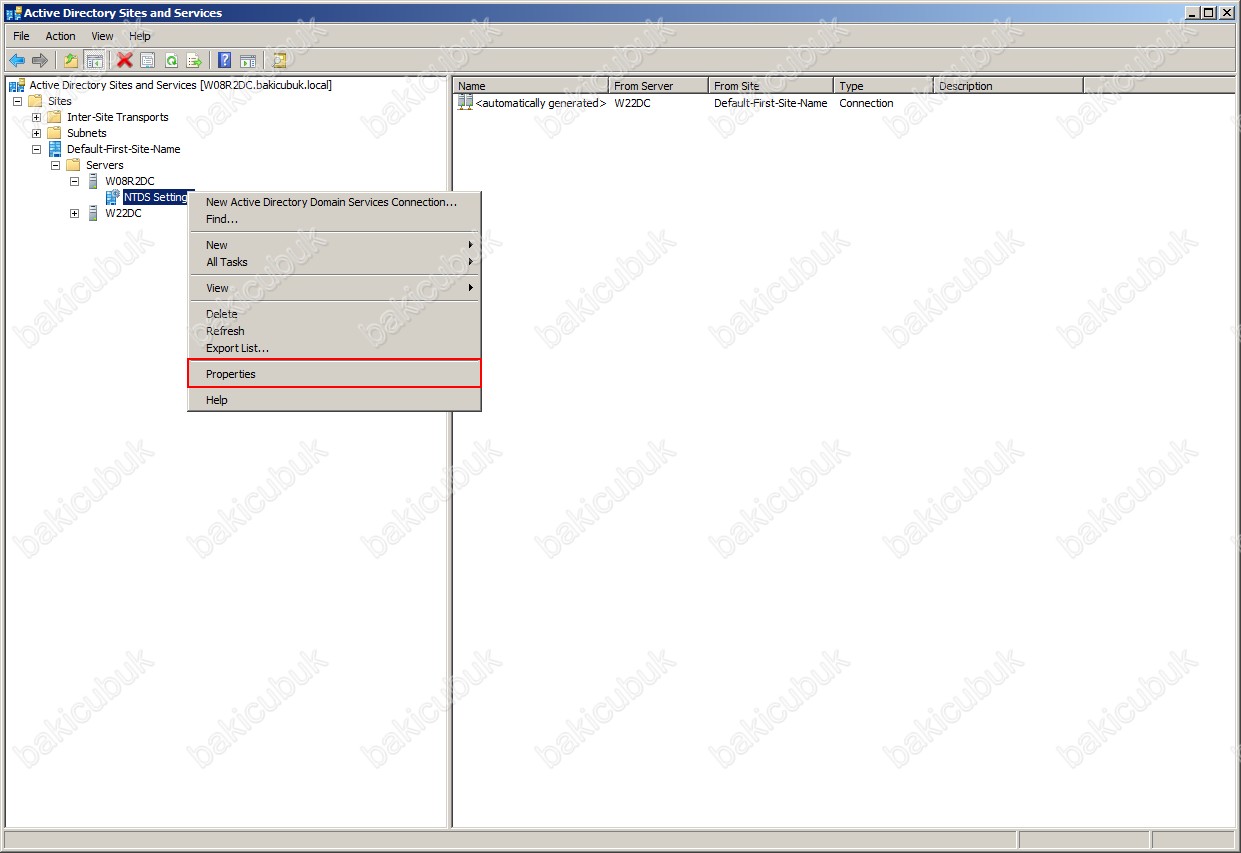The width and height of the screenshot is (1241, 853).
Task: Sort by the From Server column header
Action: (x=658, y=86)
